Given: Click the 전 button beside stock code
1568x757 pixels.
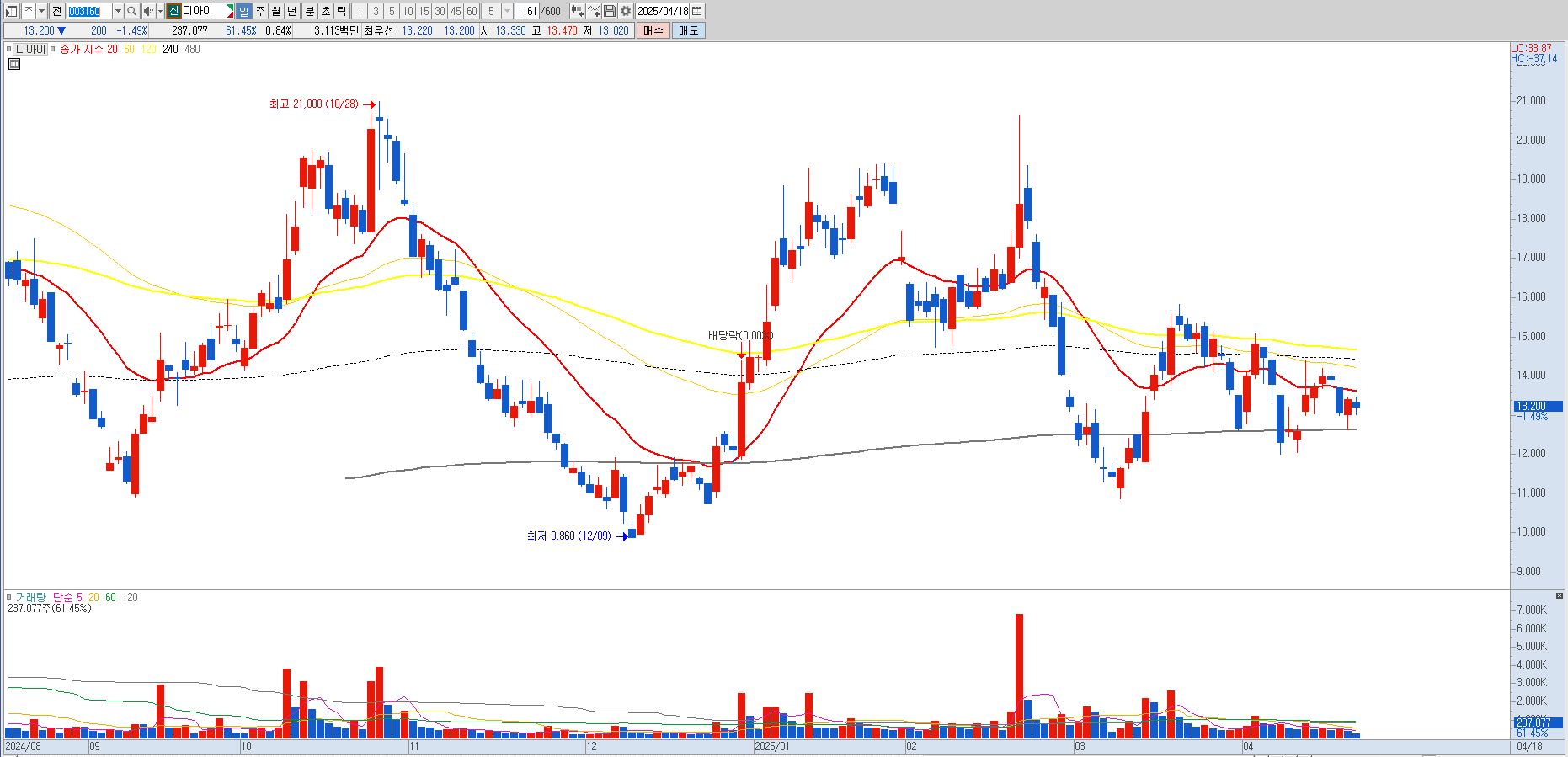Looking at the screenshot, I should 56,11.
